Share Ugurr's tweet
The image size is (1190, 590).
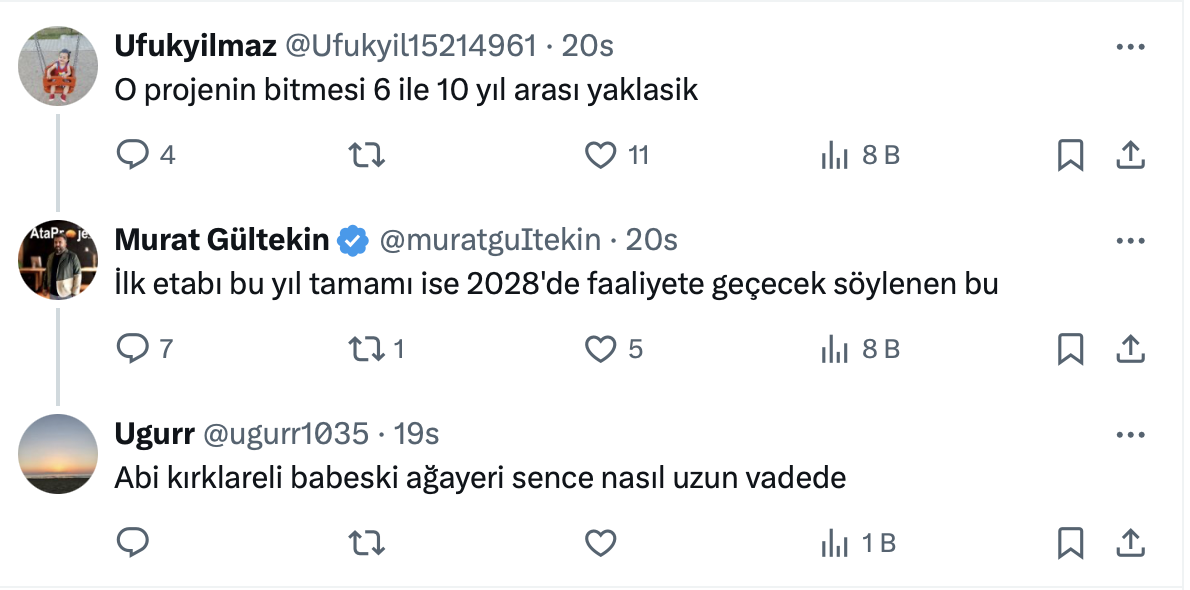(1129, 543)
